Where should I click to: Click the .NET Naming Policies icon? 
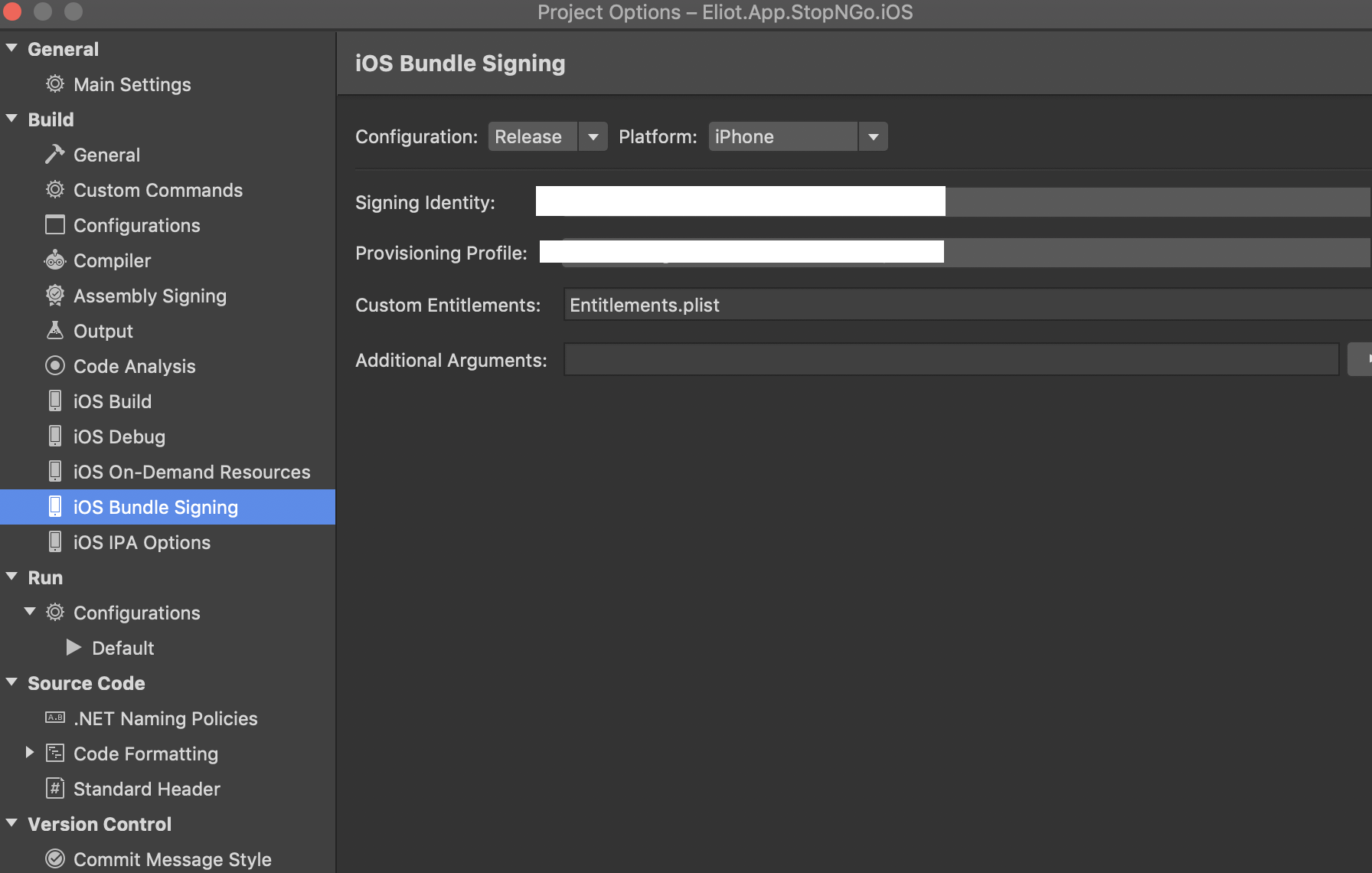(x=55, y=718)
